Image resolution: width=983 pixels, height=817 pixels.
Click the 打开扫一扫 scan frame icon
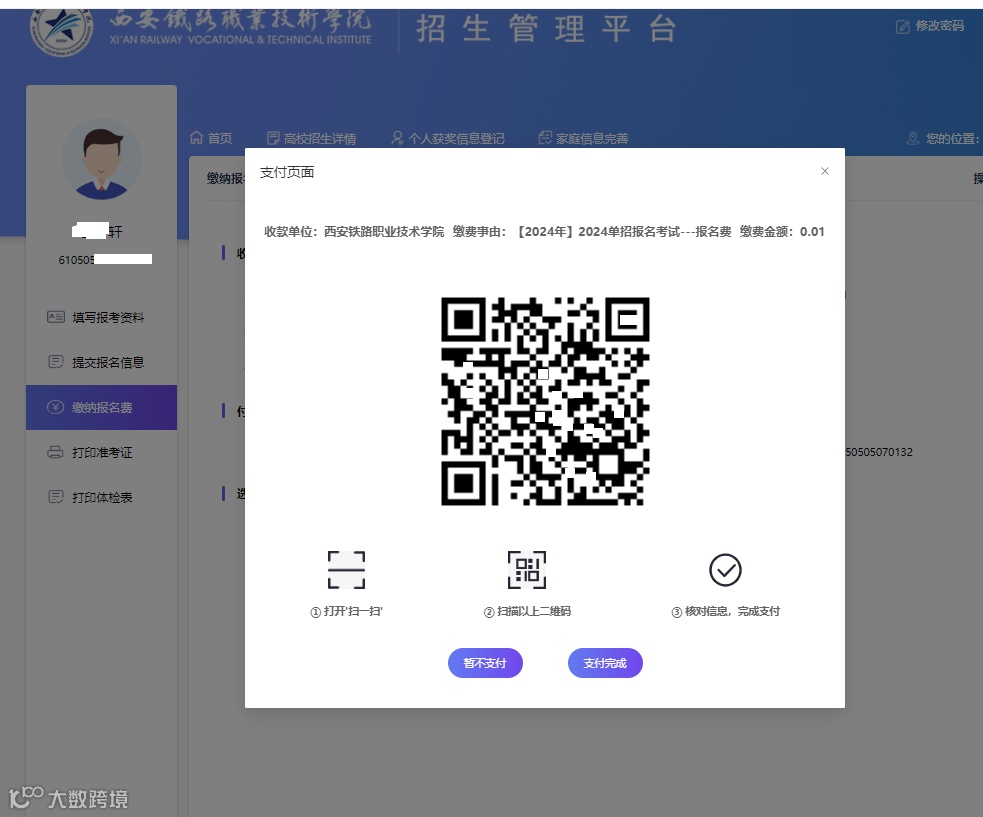346,570
